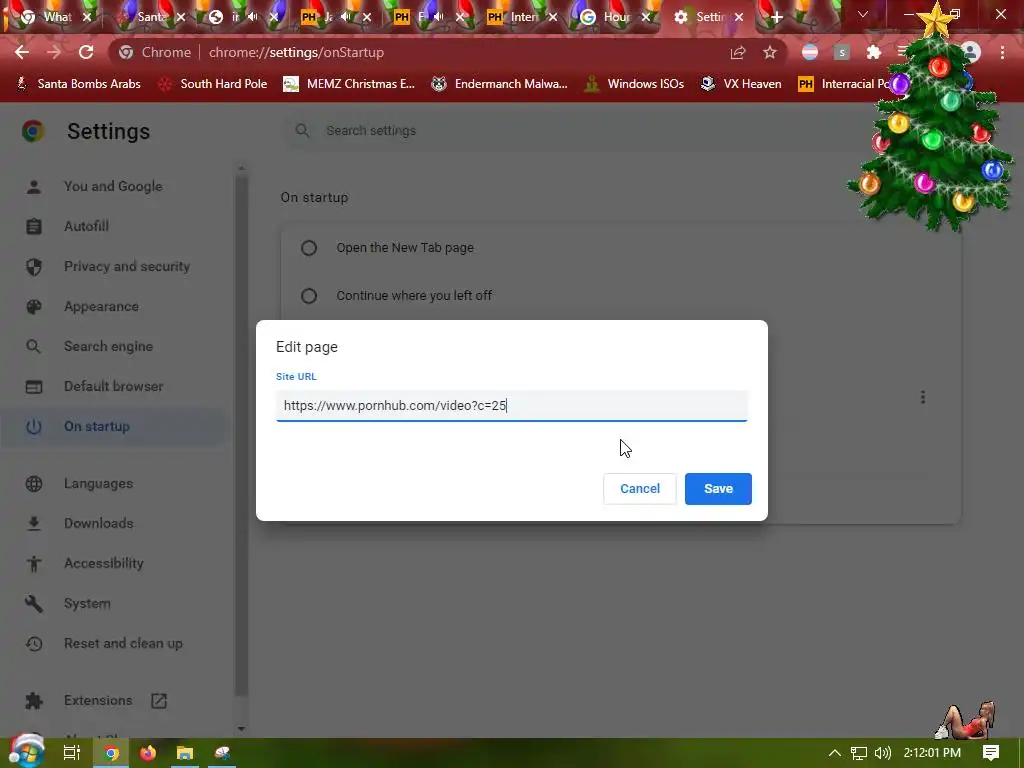Open Santa Bombs Arabs bookmark
Screen dimensions: 1024x768
[x=79, y=84]
